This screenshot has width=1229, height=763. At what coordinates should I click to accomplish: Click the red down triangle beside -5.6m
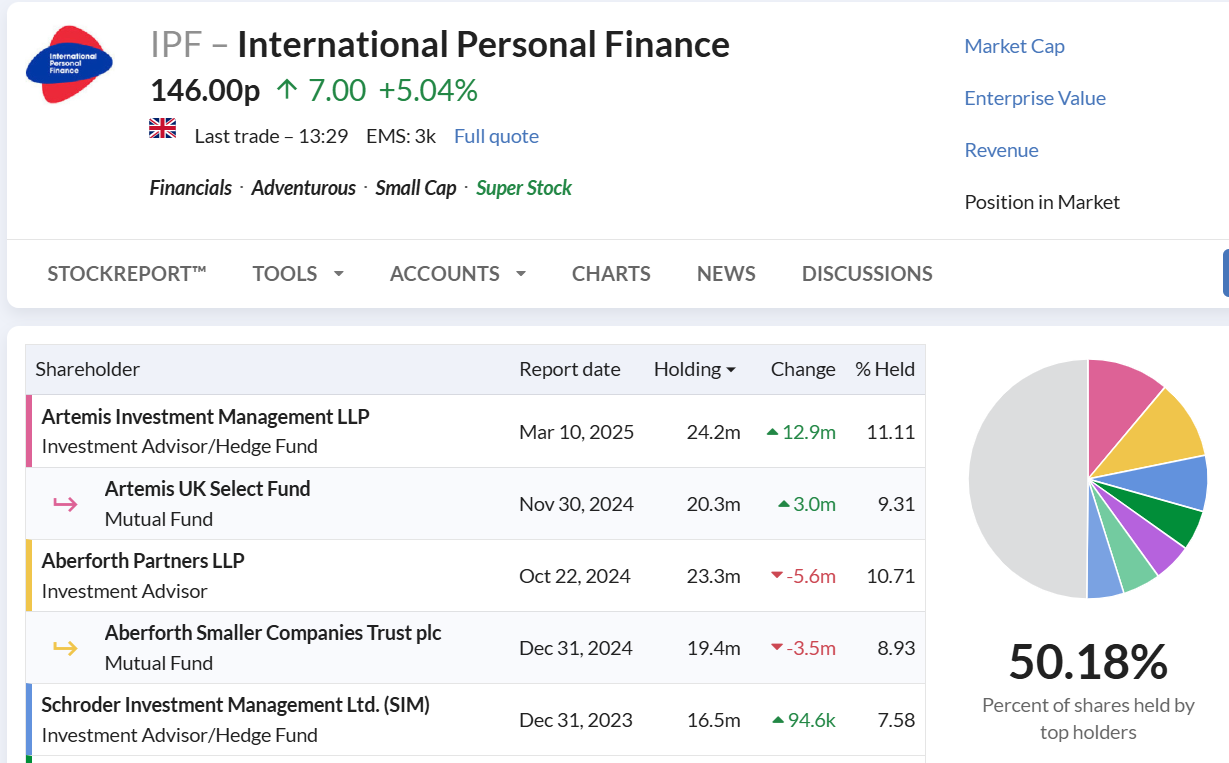[x=776, y=576]
